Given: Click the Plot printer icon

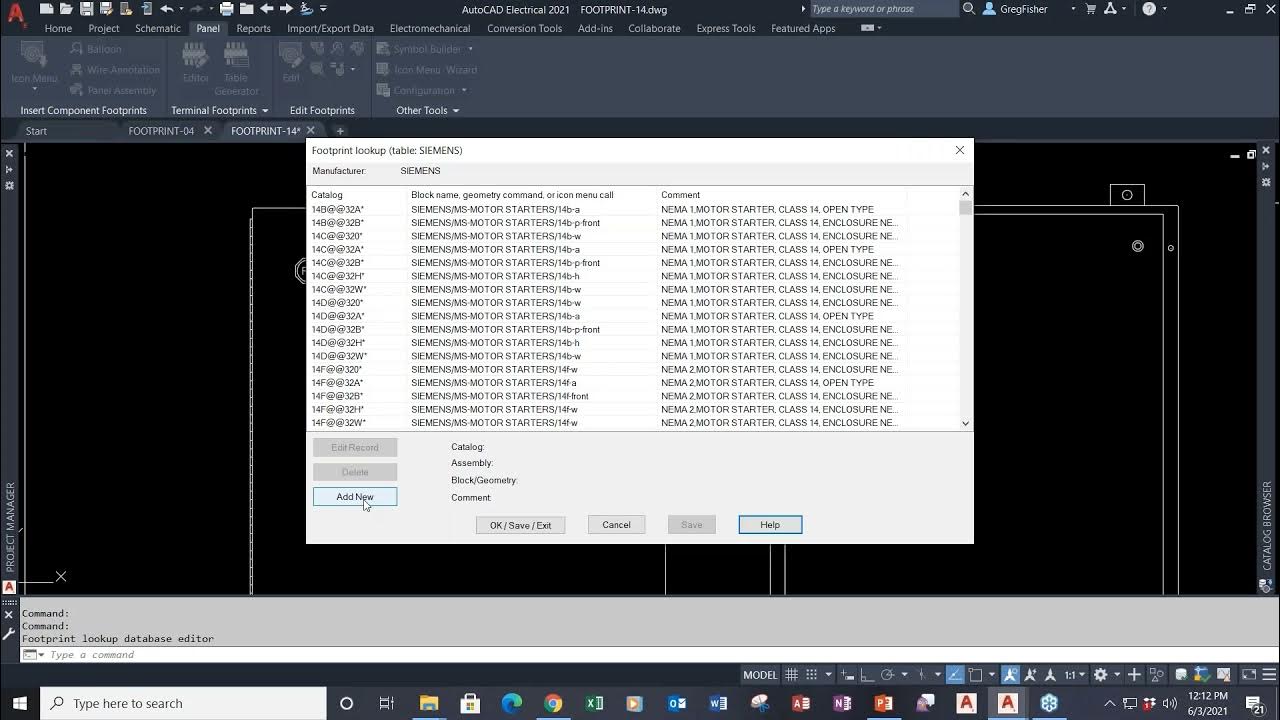Looking at the screenshot, I should (227, 9).
